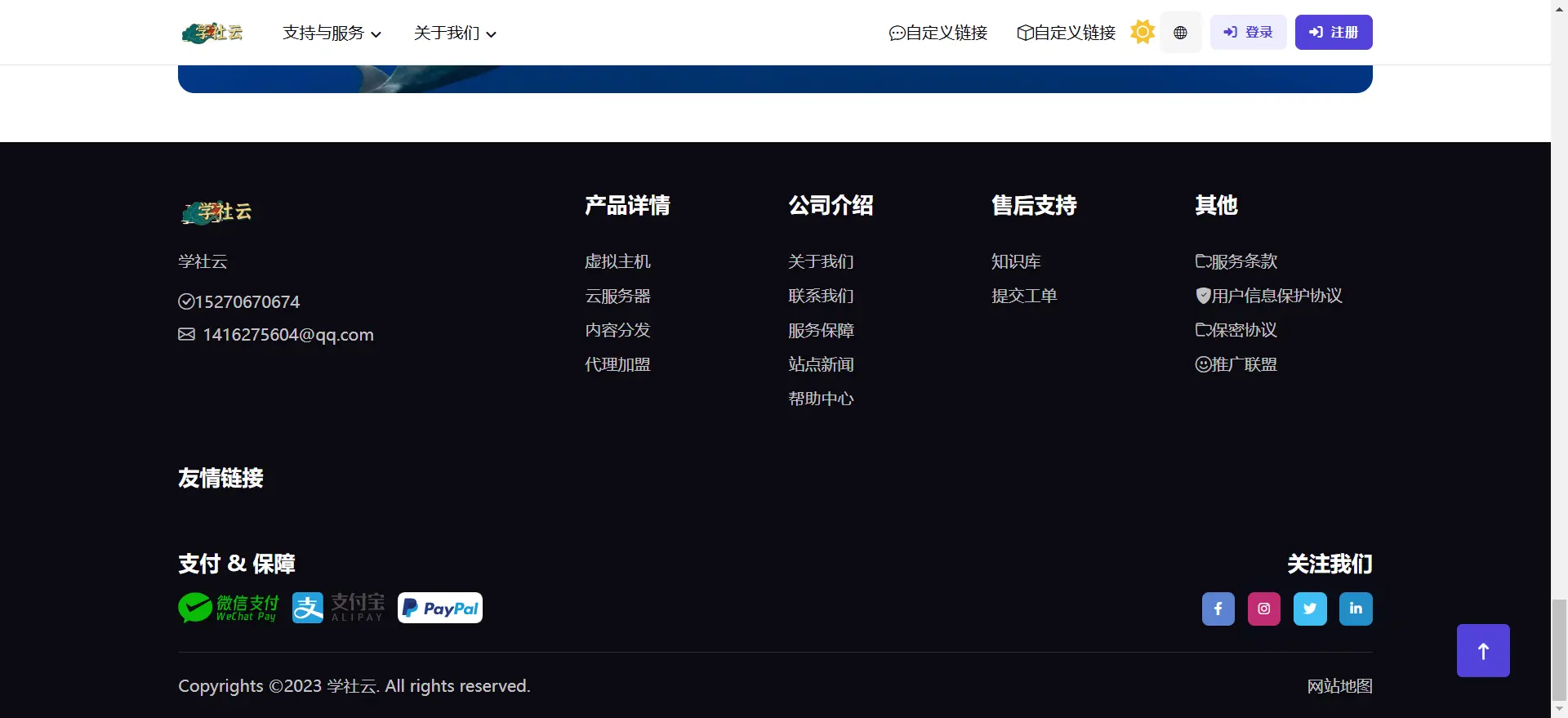This screenshot has height=718, width=1568.
Task: Open the 网站地图 sitemap link
Action: coord(1339,686)
